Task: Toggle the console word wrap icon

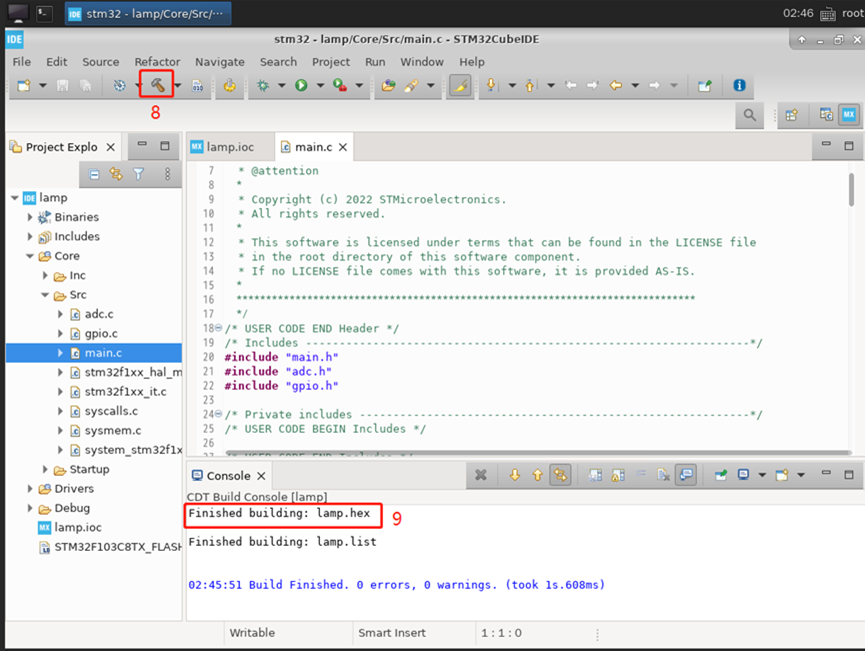Action: point(640,475)
